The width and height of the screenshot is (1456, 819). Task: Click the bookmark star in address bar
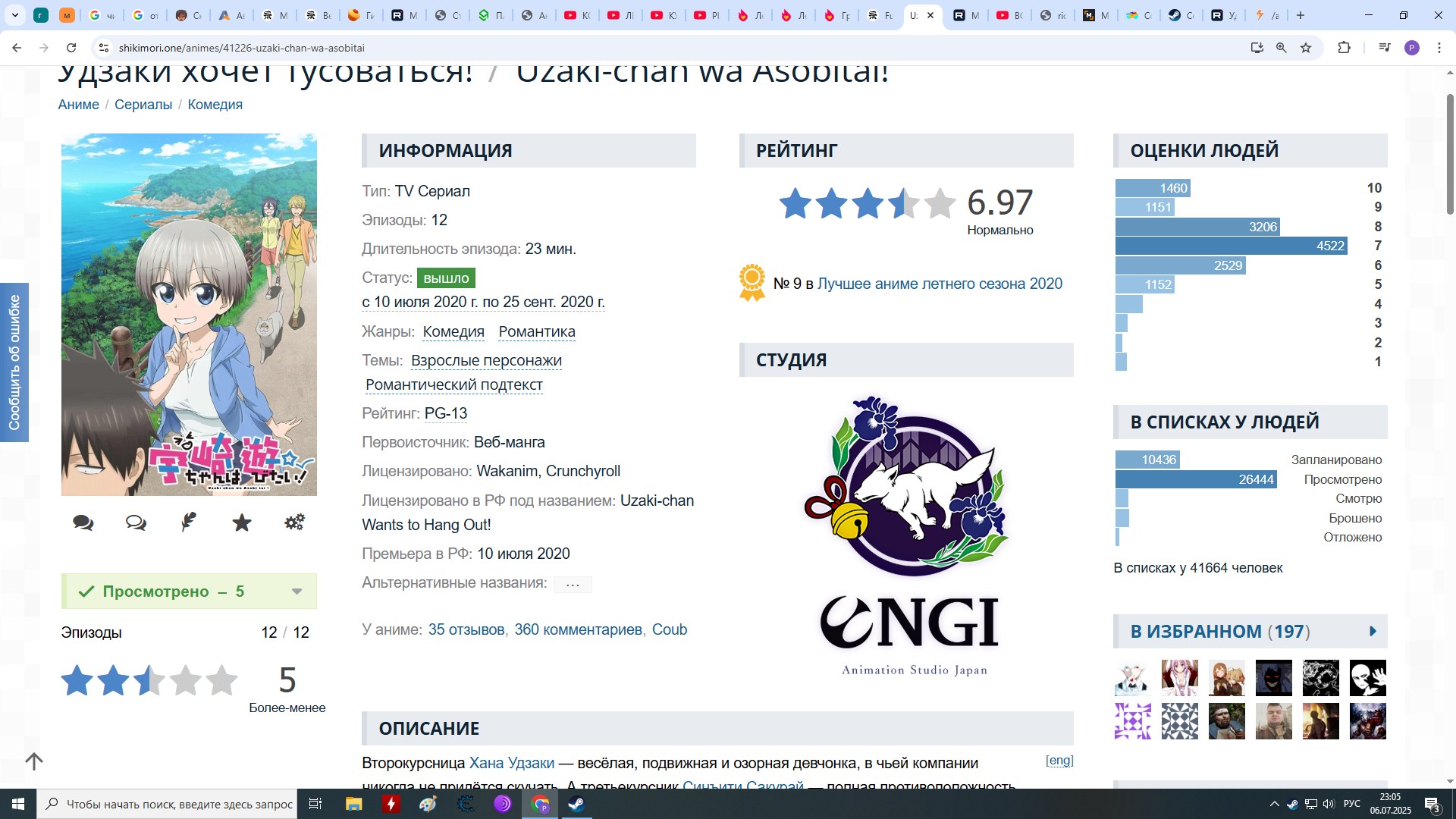click(x=1306, y=48)
